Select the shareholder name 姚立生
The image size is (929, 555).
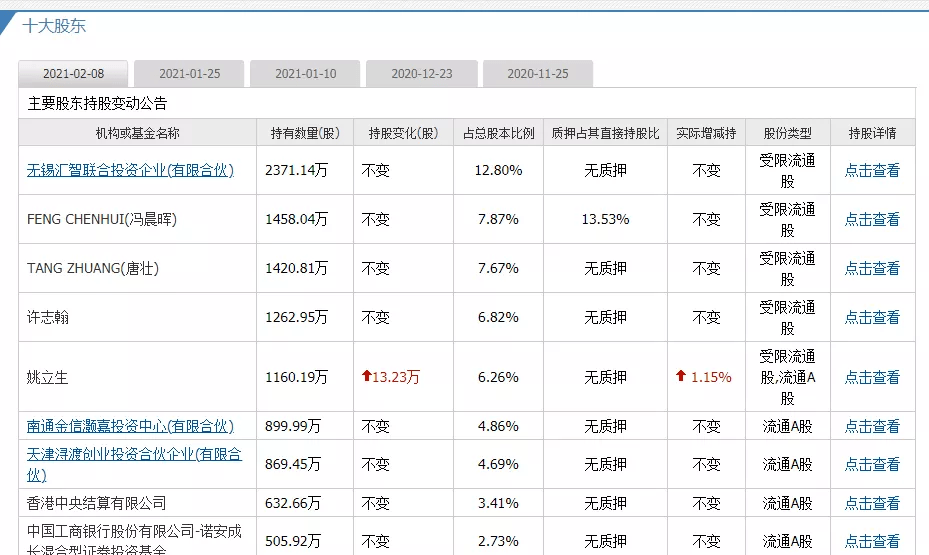pos(48,377)
